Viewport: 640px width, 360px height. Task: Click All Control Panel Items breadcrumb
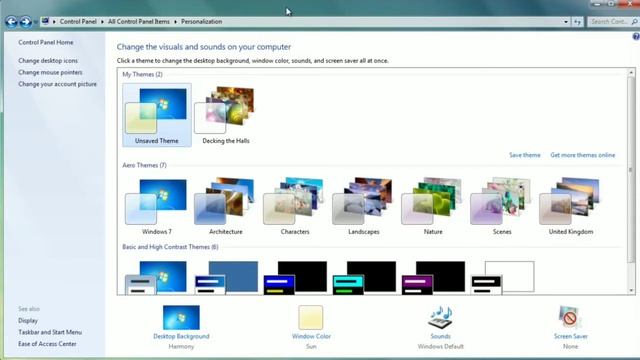click(139, 22)
